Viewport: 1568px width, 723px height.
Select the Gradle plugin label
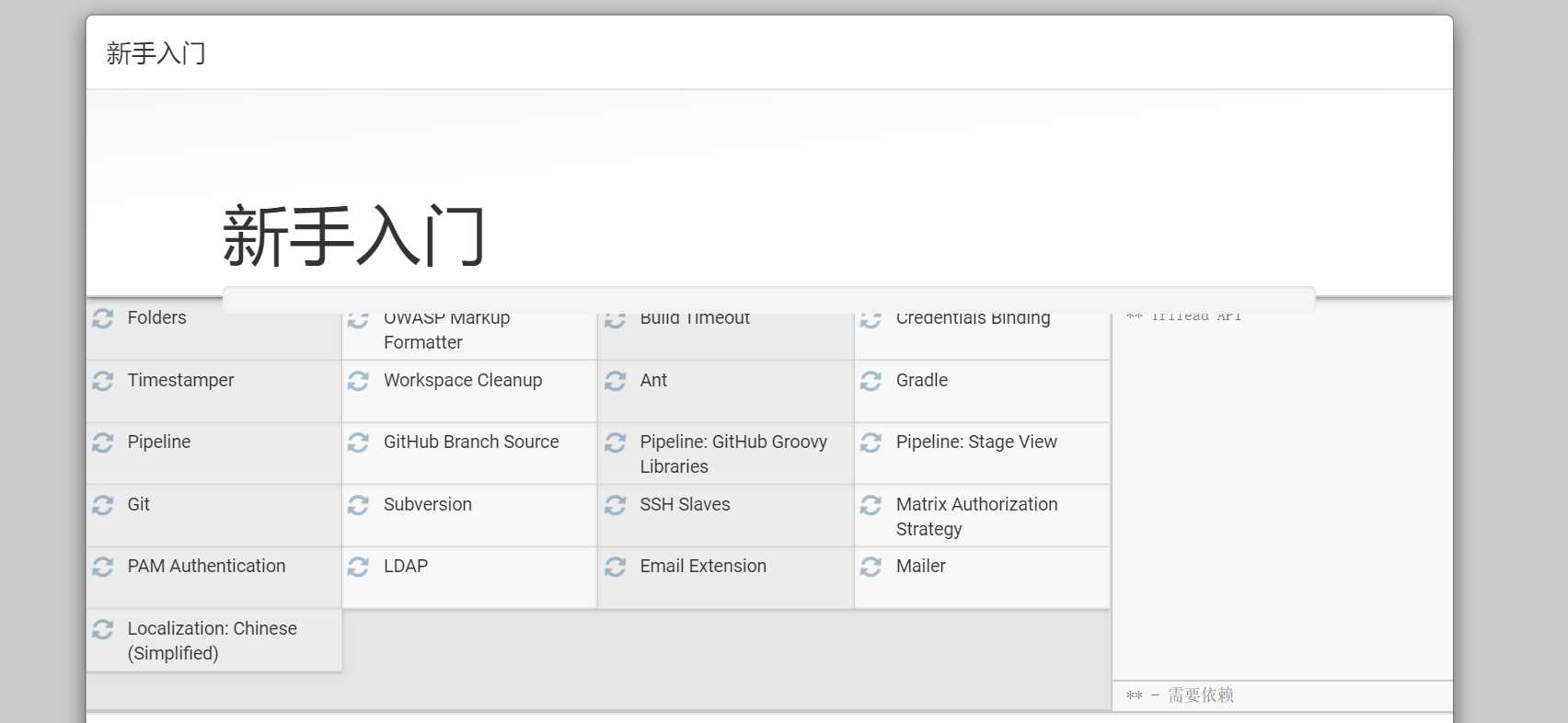(922, 380)
